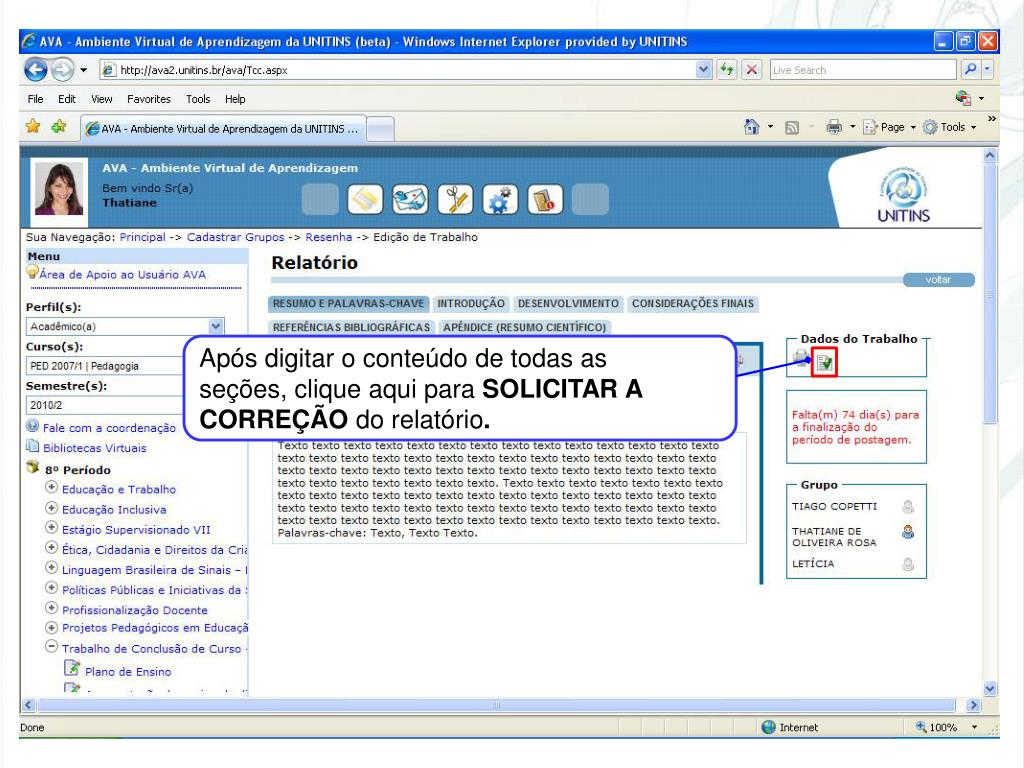Click the user icon beside THATIANE DE OLIVEIRA ROSA

(908, 532)
